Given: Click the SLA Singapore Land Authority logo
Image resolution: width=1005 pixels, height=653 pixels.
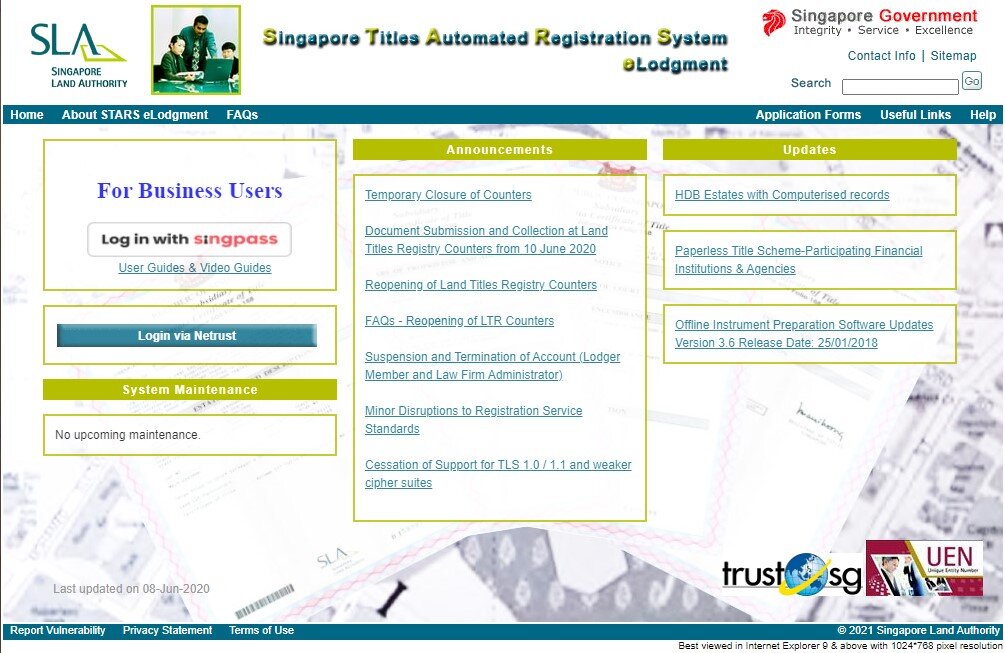Looking at the screenshot, I should (x=78, y=55).
